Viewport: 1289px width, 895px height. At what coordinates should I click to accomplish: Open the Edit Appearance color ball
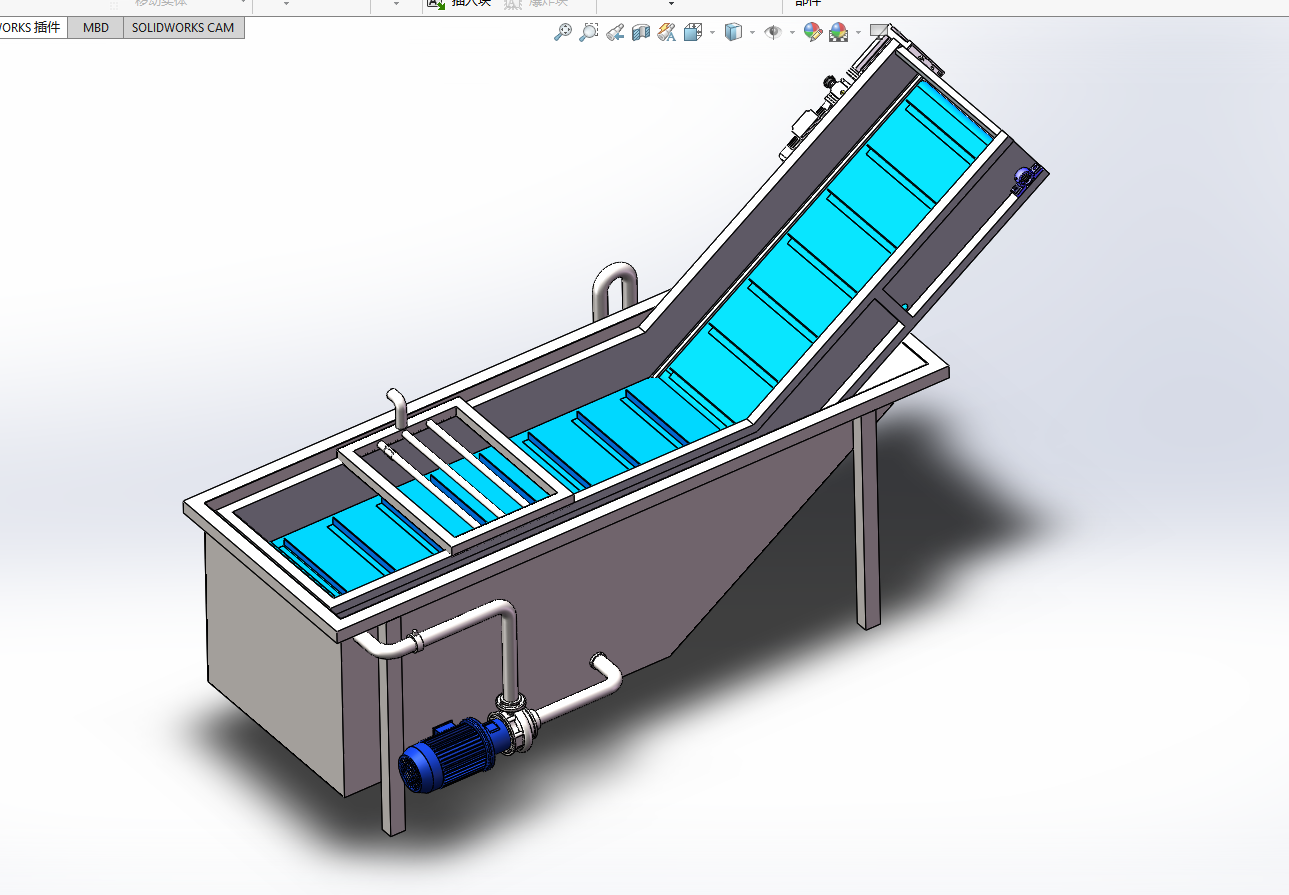tap(812, 32)
